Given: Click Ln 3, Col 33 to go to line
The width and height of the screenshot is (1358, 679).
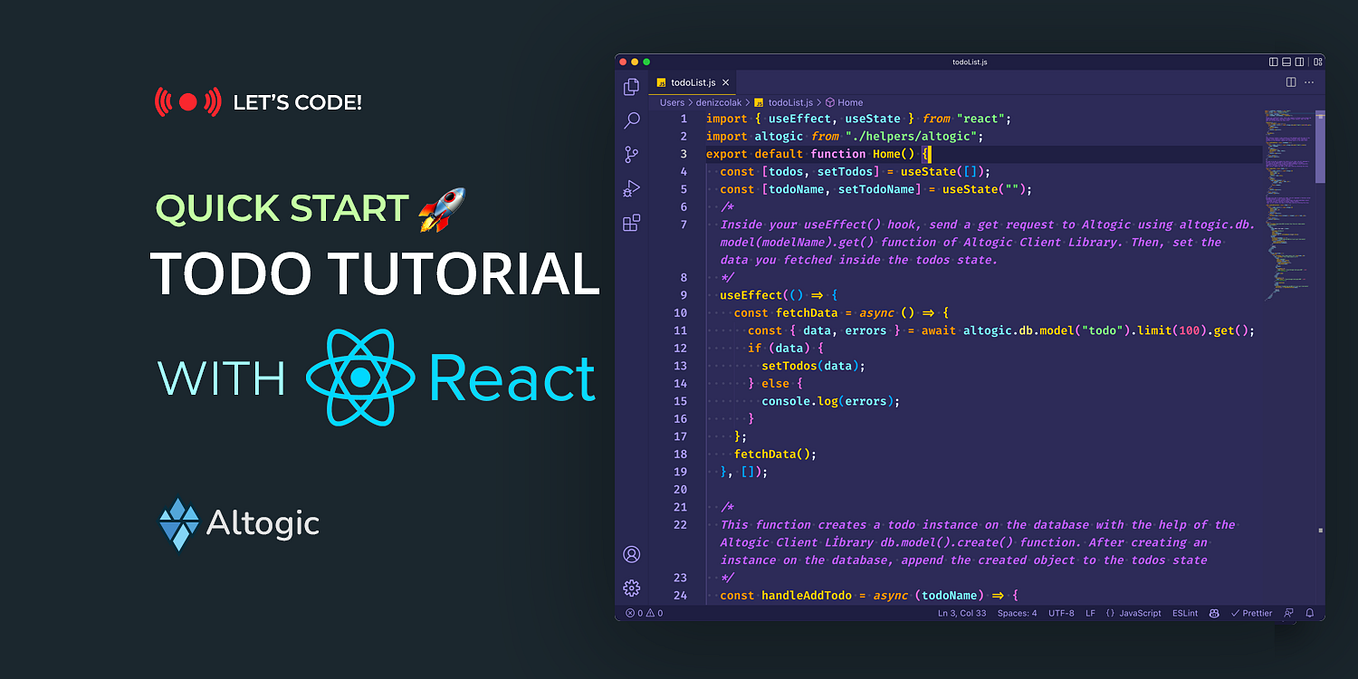Looking at the screenshot, I should (x=962, y=612).
